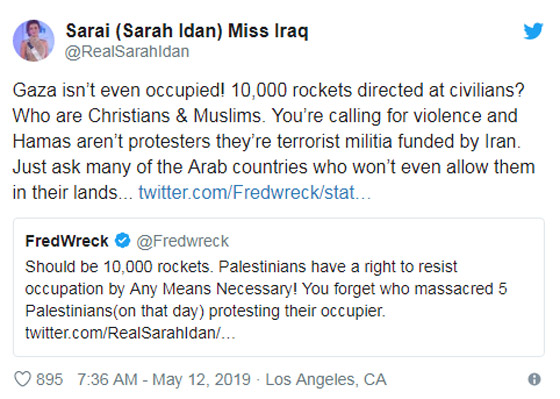
Task: Click the 895 likes count
Action: (x=50, y=379)
